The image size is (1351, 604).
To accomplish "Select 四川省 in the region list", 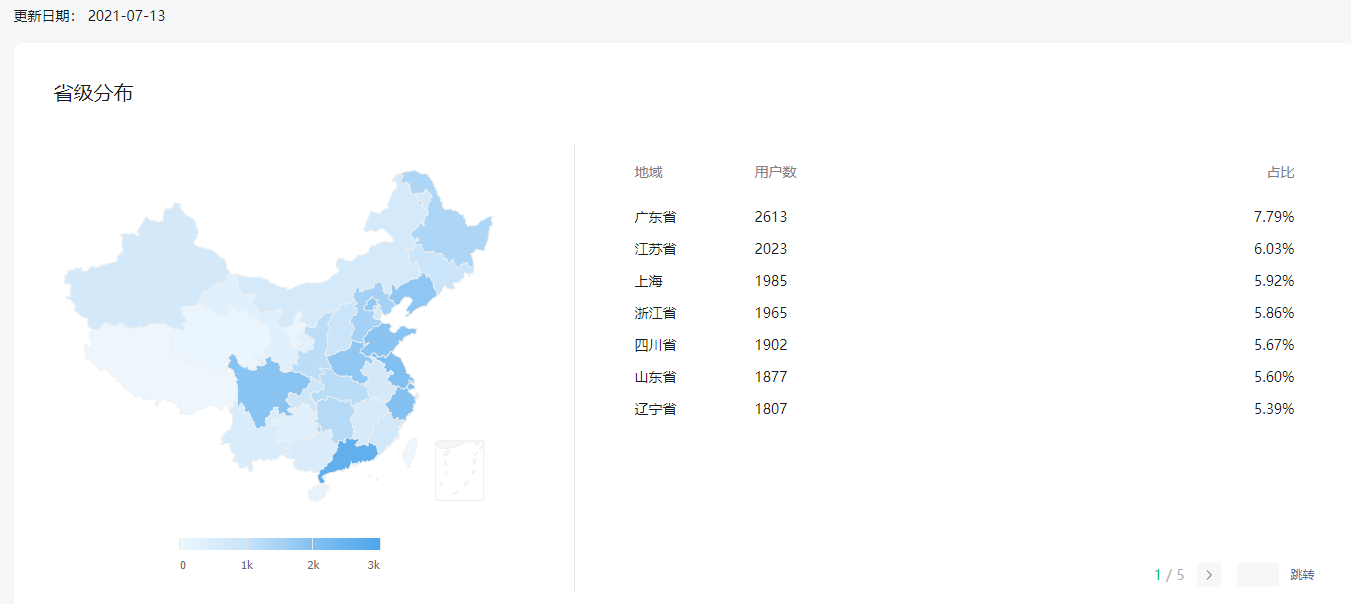I will [x=655, y=345].
